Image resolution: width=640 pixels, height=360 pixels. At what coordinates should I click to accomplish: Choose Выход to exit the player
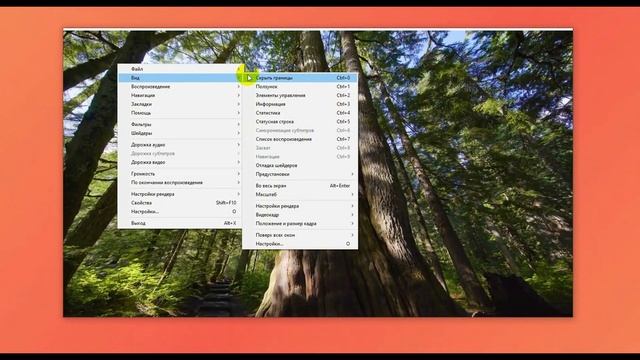[180, 223]
